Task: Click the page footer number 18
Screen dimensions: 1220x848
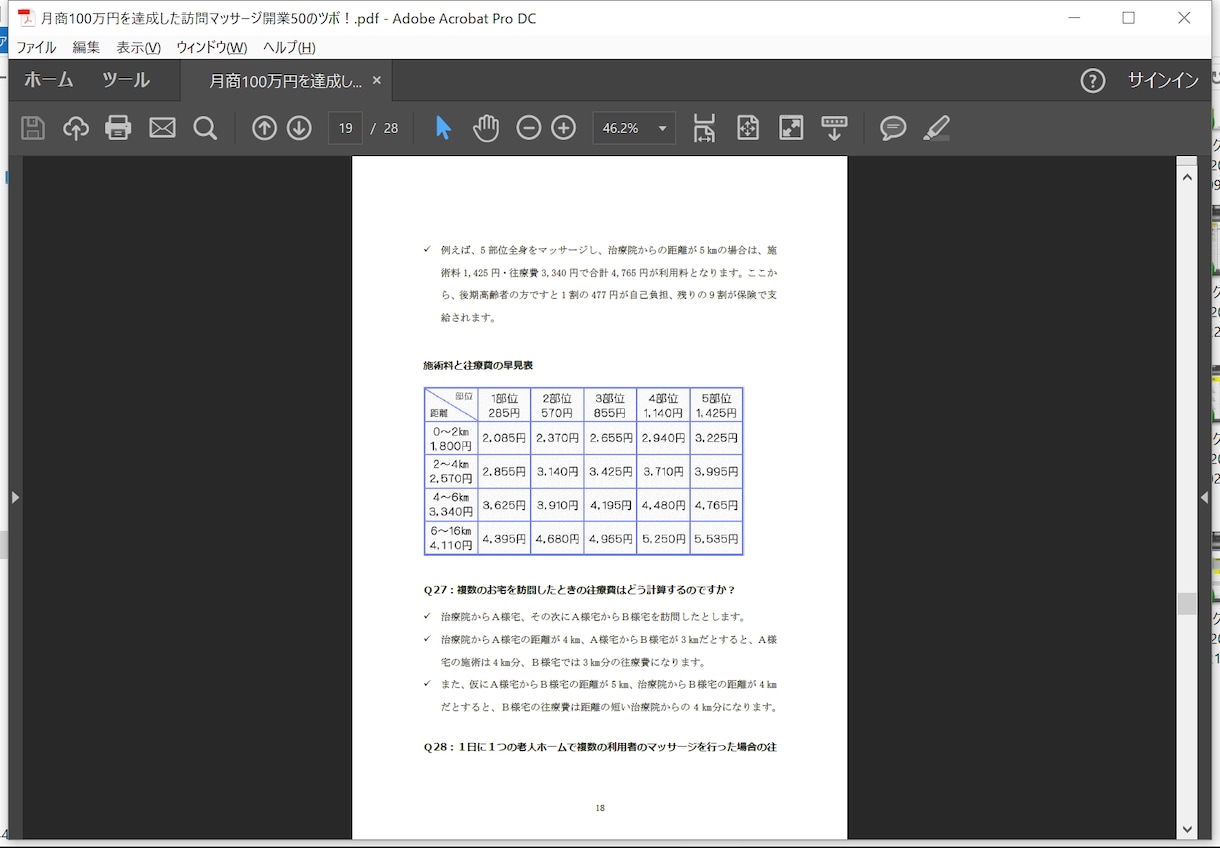Action: coord(600,808)
